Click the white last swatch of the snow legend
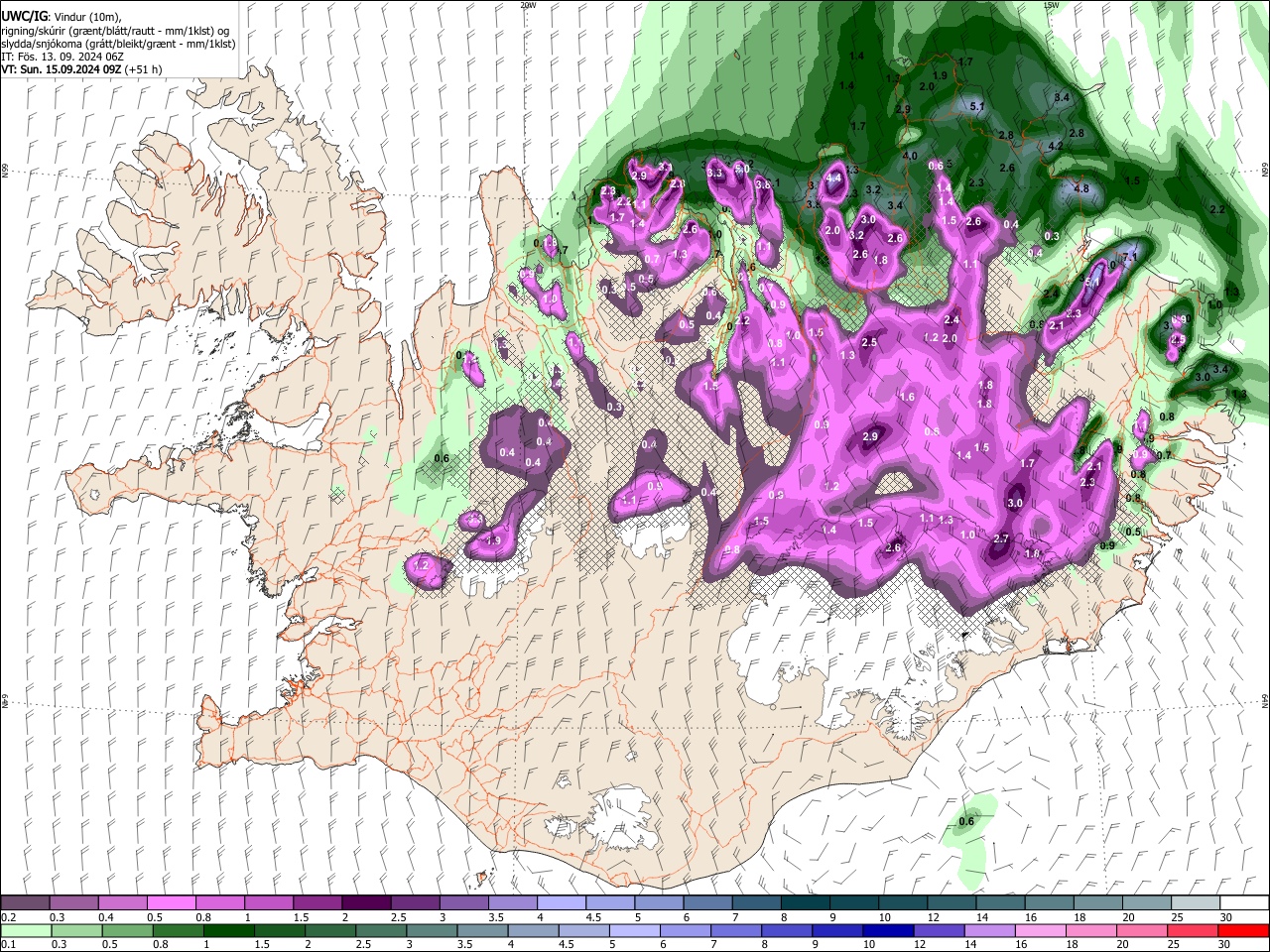This screenshot has height=952, width=1270. 1243,903
